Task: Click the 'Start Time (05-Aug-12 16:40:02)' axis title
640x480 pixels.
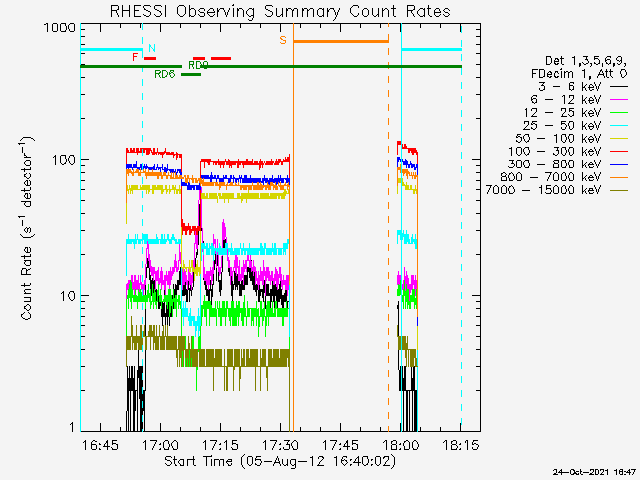Action: (x=280, y=461)
